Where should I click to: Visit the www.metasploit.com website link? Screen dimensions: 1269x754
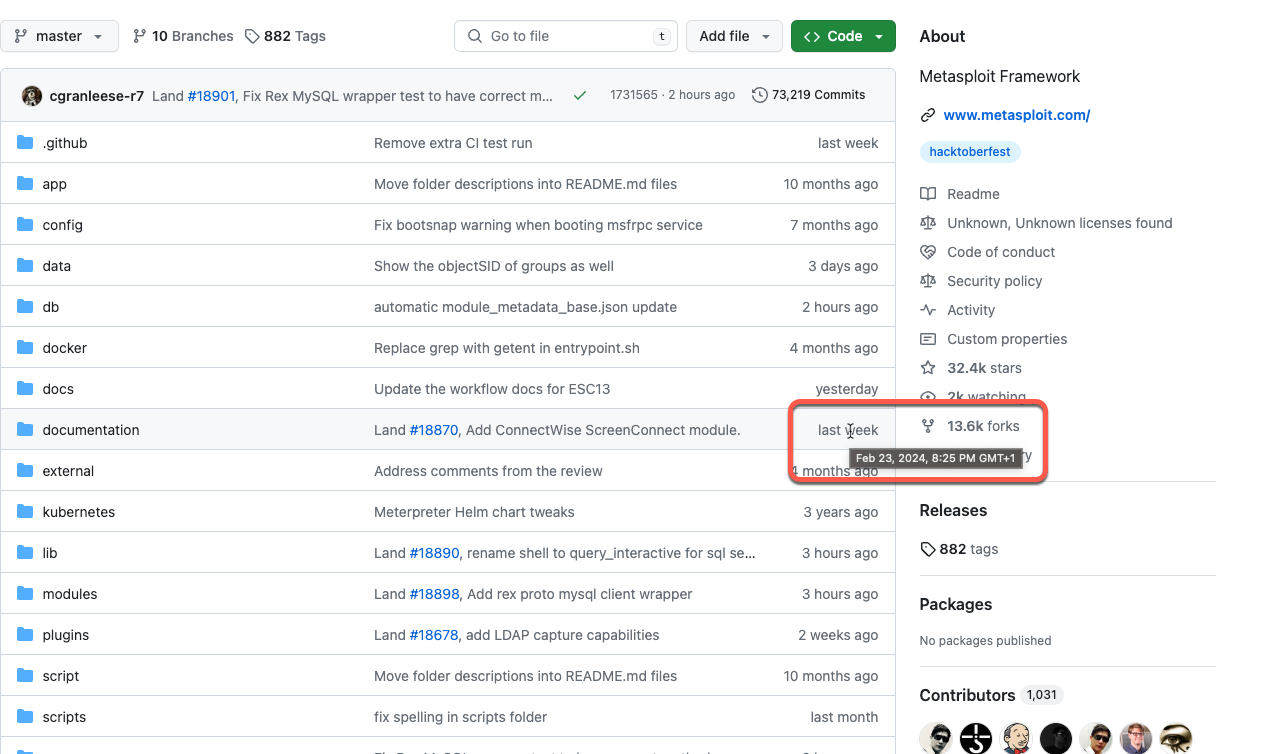[x=1016, y=114]
